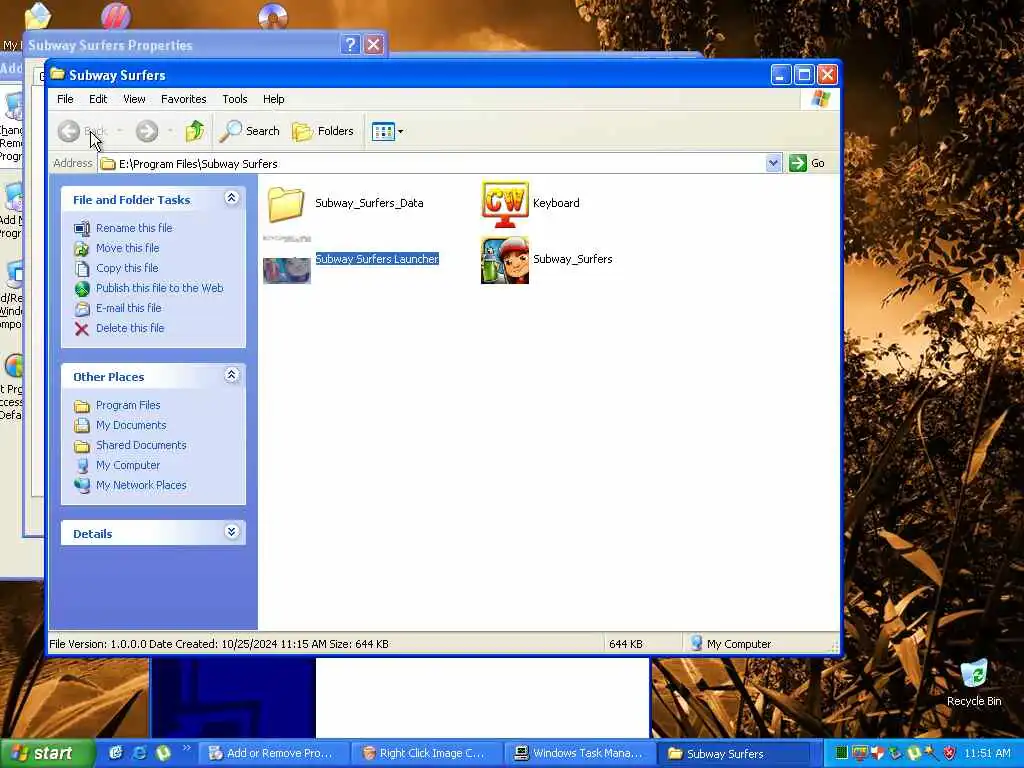Open the Help menu
This screenshot has height=768, width=1024.
(274, 99)
